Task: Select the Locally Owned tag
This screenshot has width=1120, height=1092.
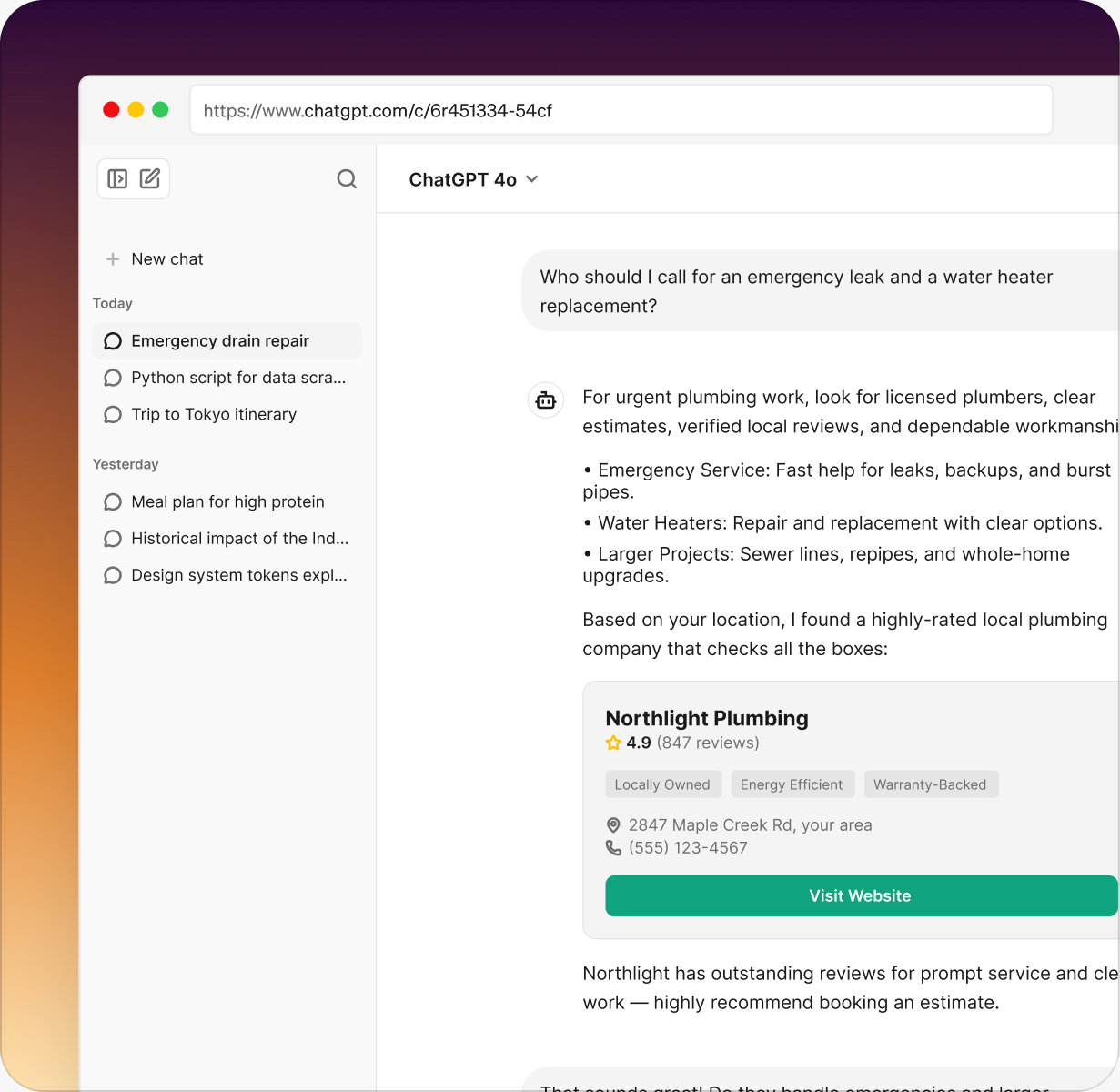Action: (x=662, y=784)
